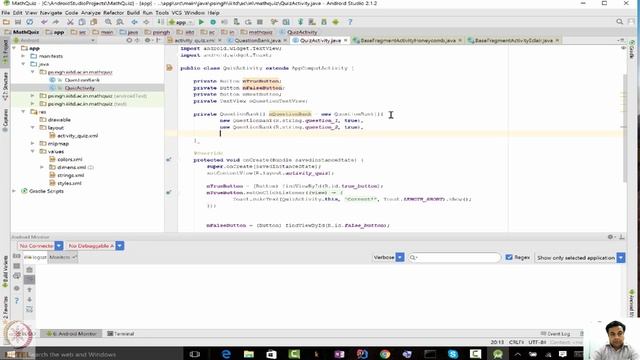The height and width of the screenshot is (360, 640).
Task: Collapse the res folder arrow
Action: pos(23,111)
